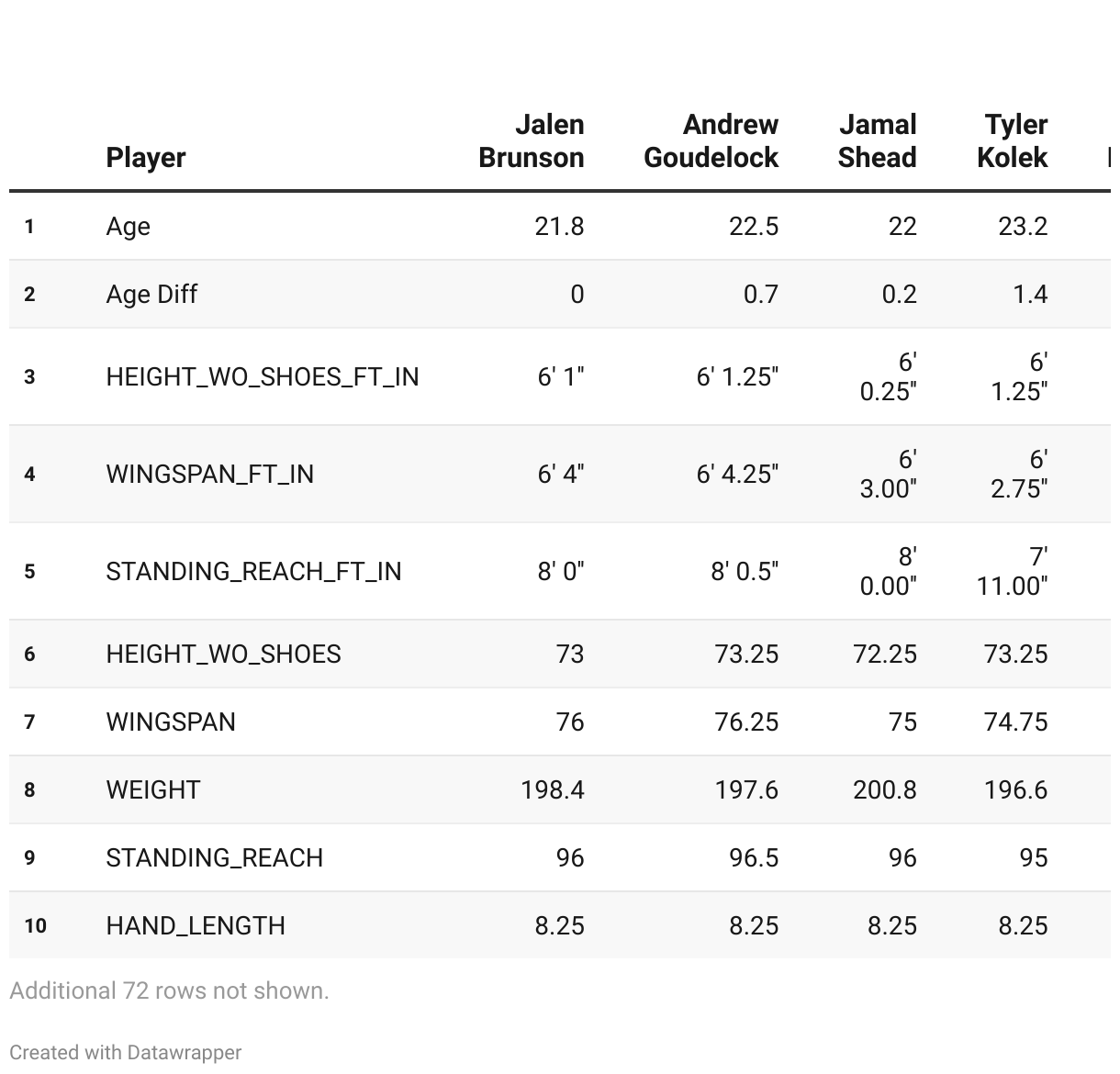Click the WEIGHT row label

[x=153, y=790]
